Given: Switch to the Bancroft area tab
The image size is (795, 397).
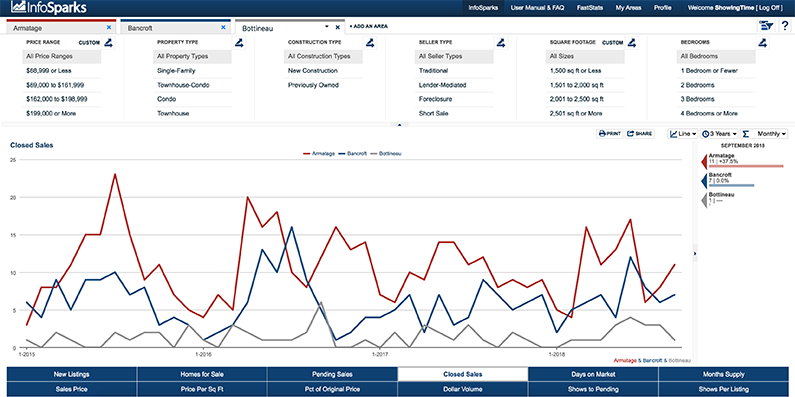Looking at the screenshot, I should click(175, 28).
